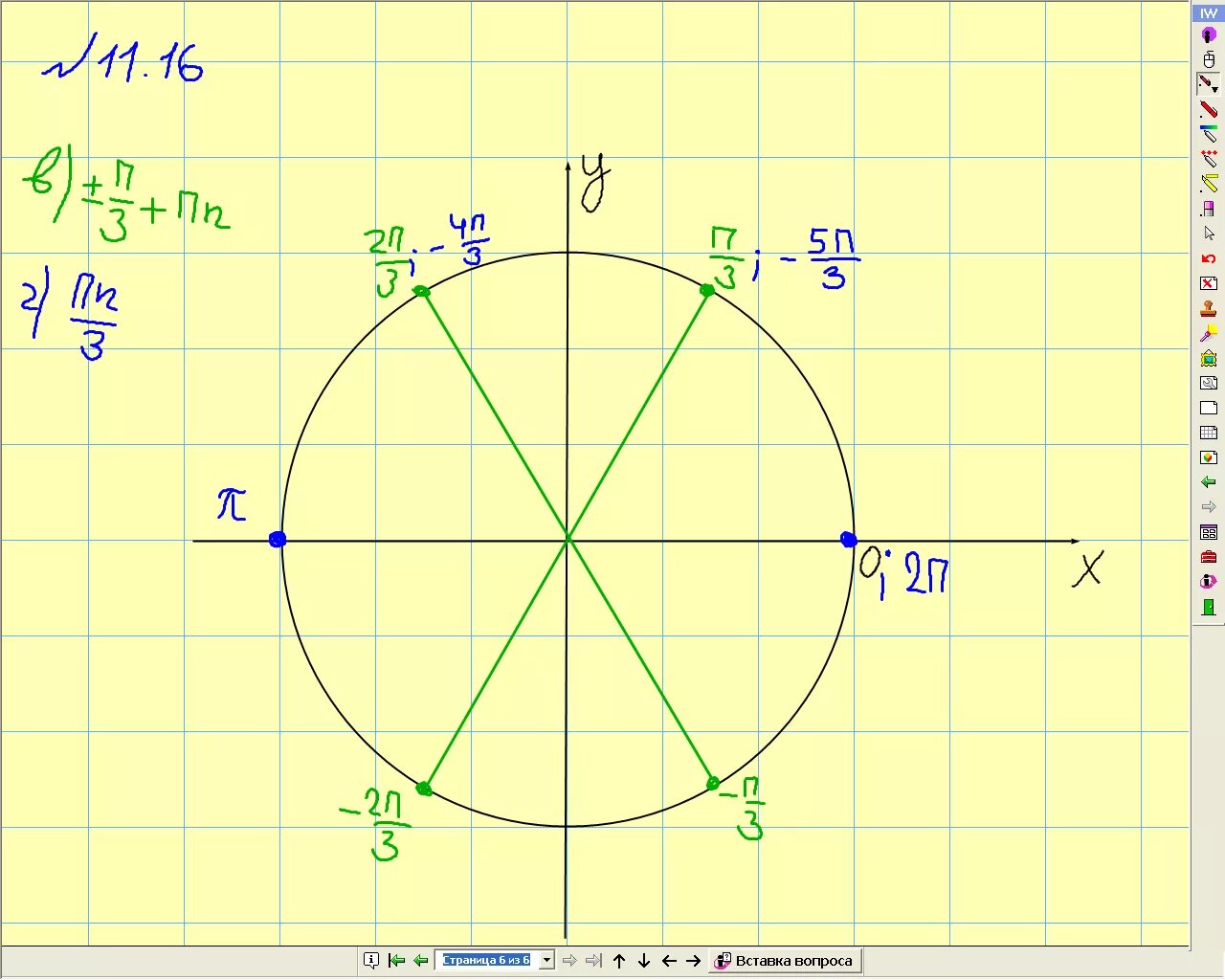1225x980 pixels.
Task: Click the 'Вставка вопроса' button
Action: pyautogui.click(x=785, y=961)
